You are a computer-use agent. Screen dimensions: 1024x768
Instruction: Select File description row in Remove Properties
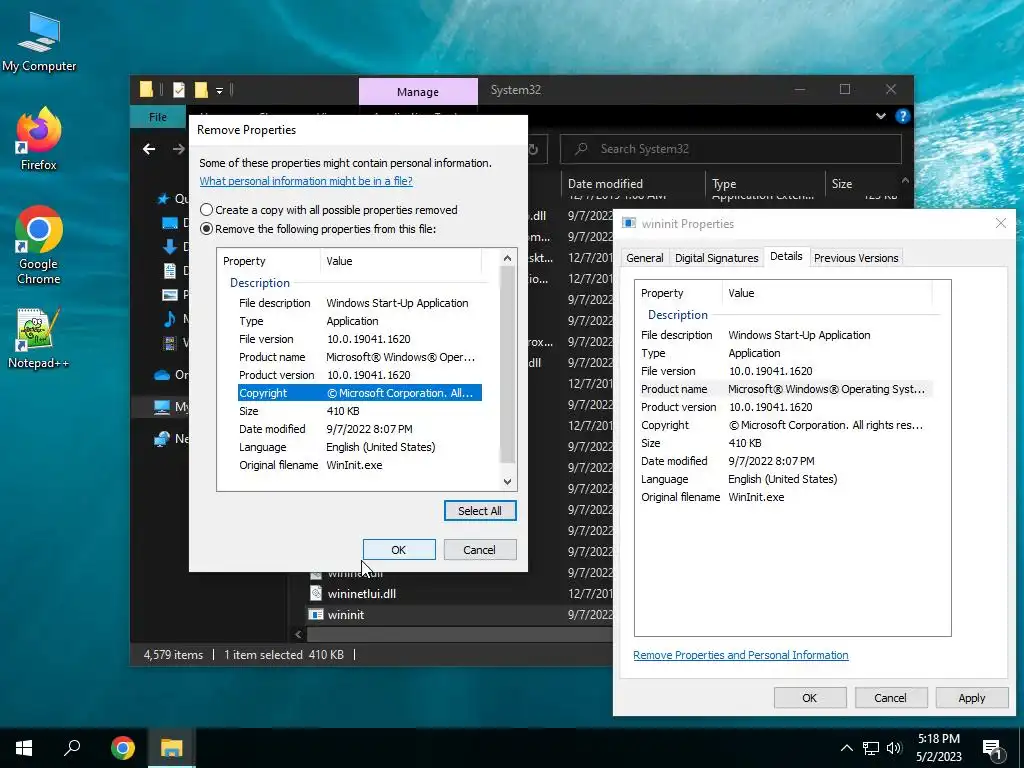click(360, 303)
